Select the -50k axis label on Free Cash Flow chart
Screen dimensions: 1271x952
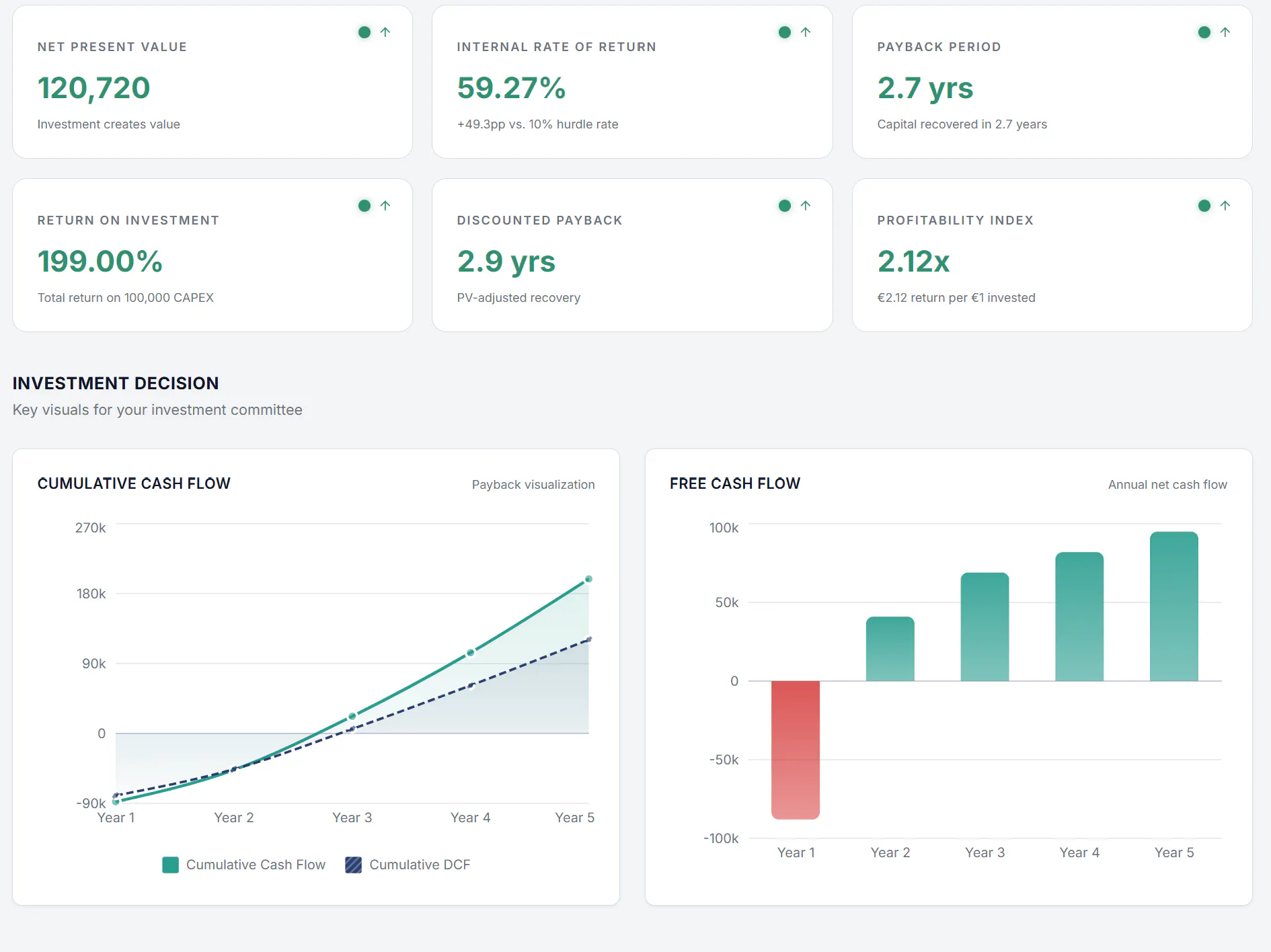click(724, 760)
